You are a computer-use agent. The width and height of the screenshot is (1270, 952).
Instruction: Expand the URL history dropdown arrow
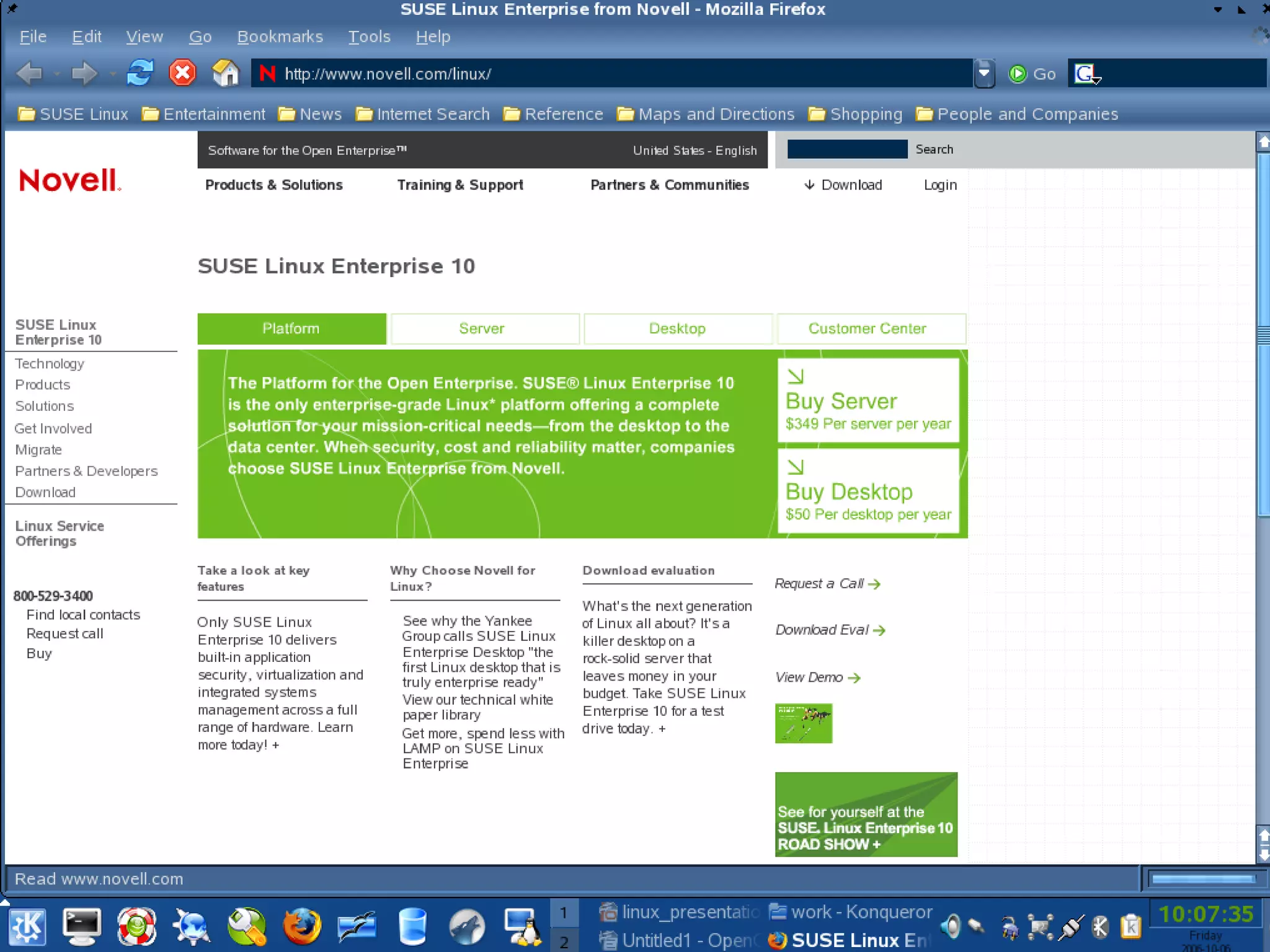pyautogui.click(x=984, y=74)
